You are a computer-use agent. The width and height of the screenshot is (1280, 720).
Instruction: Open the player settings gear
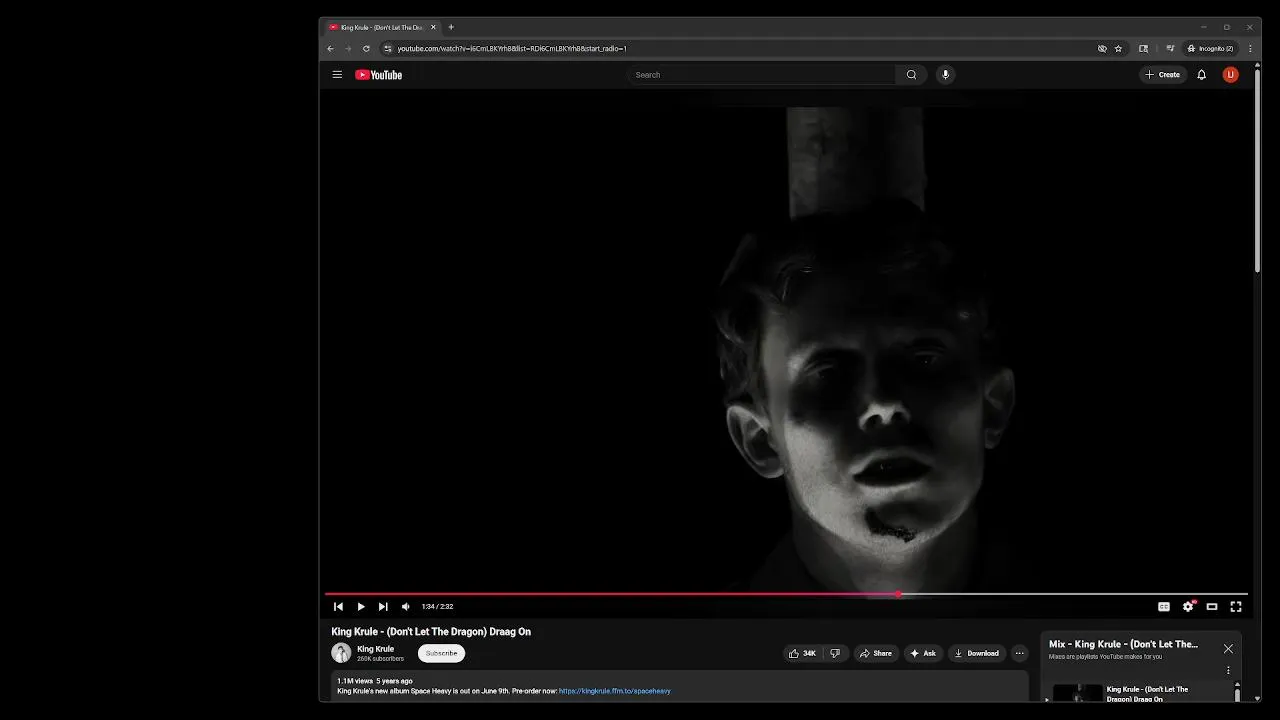[1188, 607]
